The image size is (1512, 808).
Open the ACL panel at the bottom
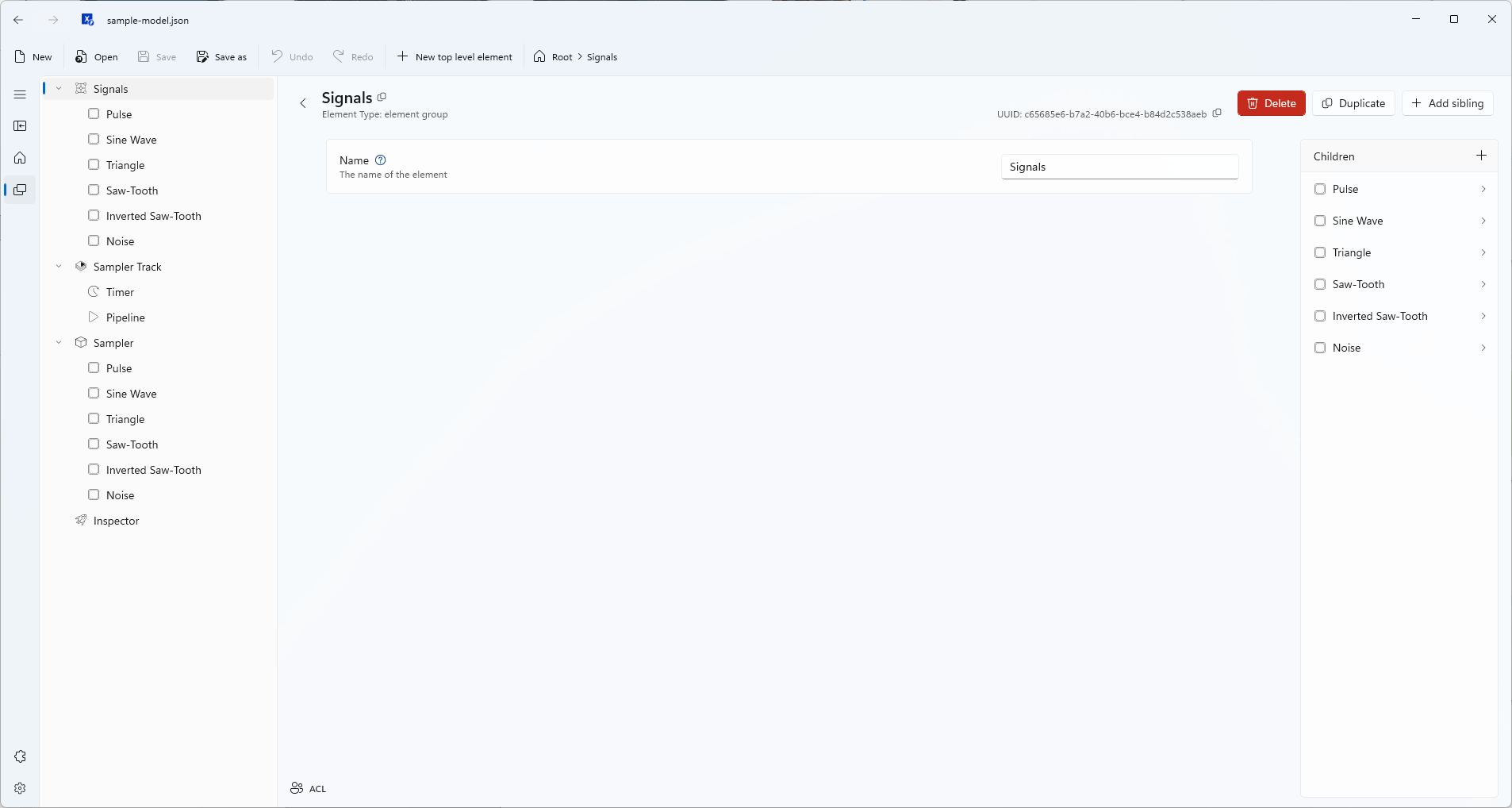pos(308,788)
